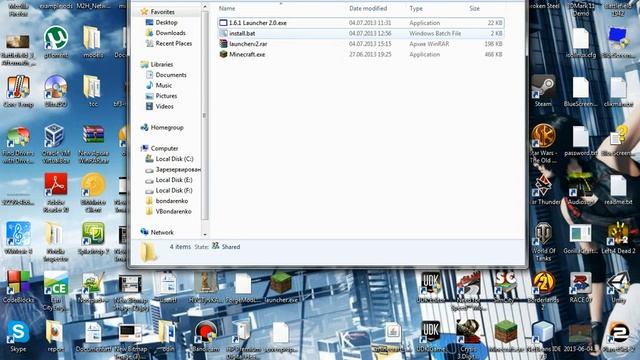Click navigation pane scrollbar down arrow
This screenshot has height=360, width=640.
click(x=204, y=235)
